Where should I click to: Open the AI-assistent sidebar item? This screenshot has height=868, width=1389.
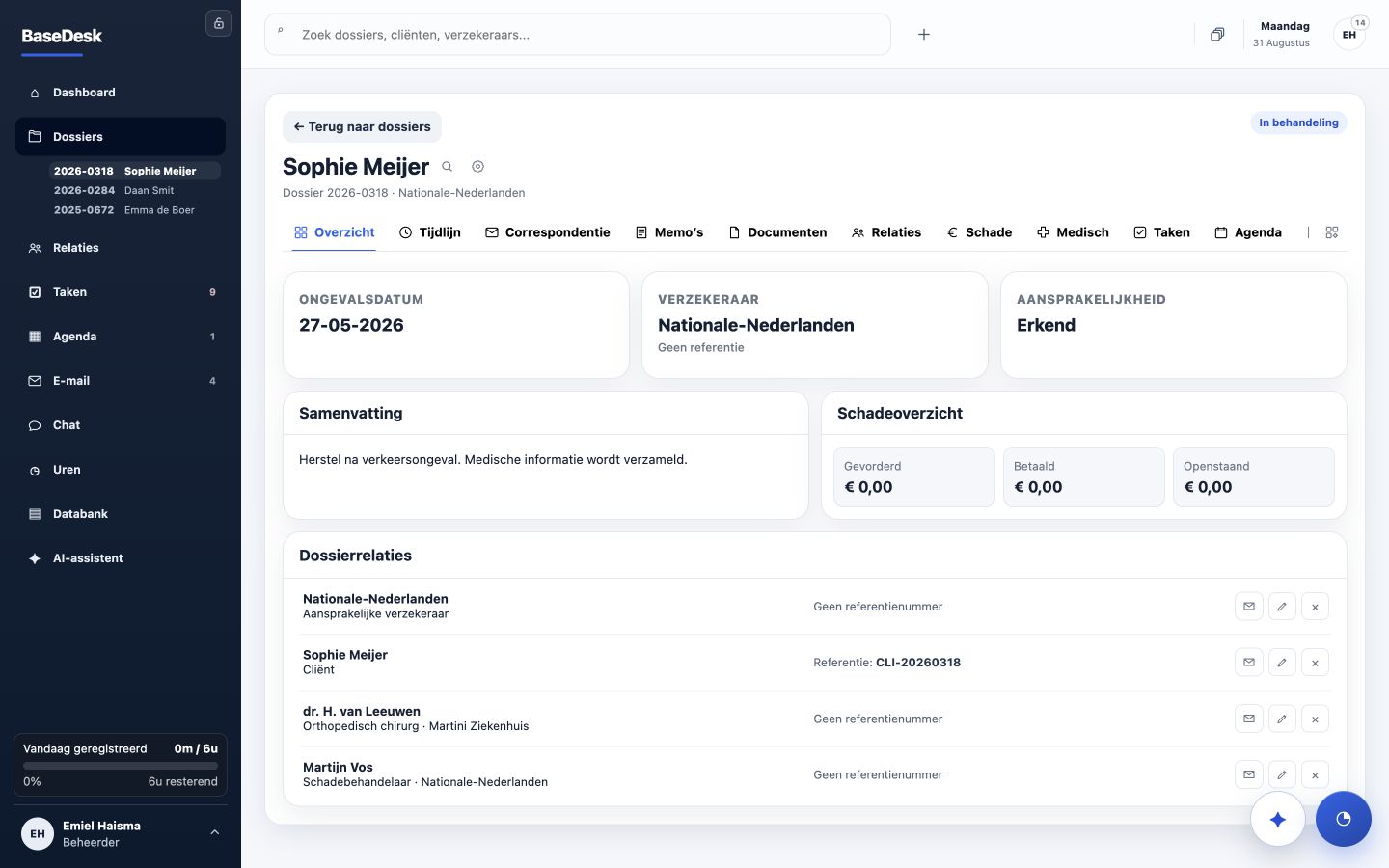coord(121,558)
